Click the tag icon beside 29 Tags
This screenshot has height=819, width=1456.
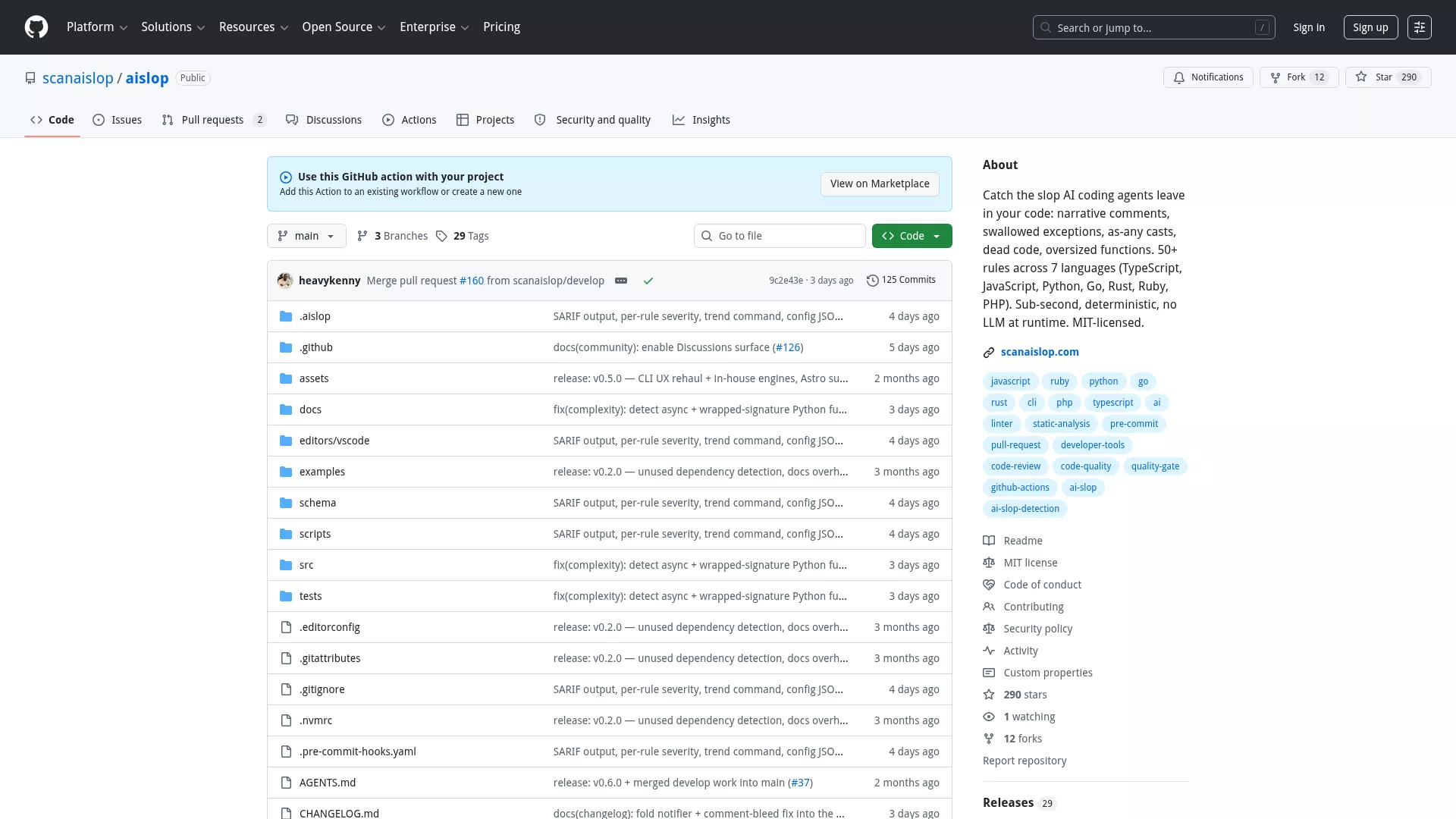pyautogui.click(x=441, y=236)
